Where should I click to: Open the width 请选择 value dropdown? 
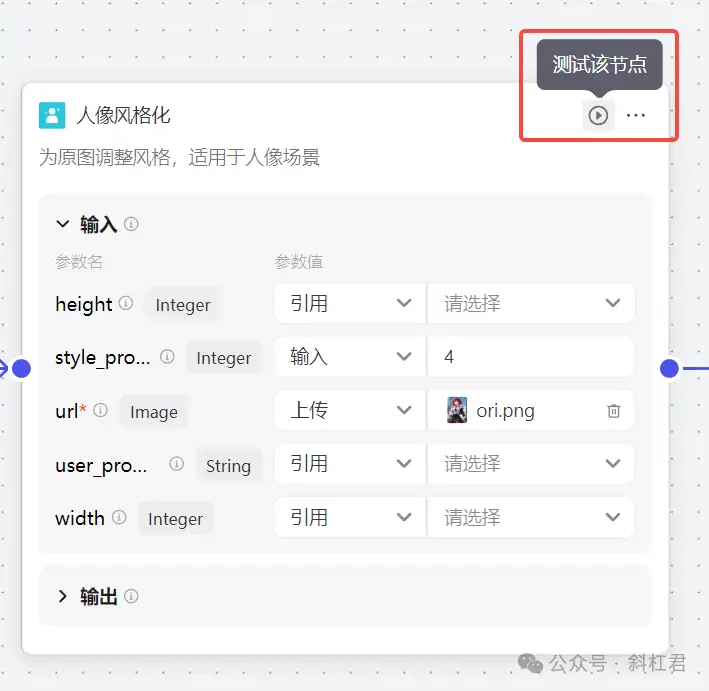tap(530, 517)
